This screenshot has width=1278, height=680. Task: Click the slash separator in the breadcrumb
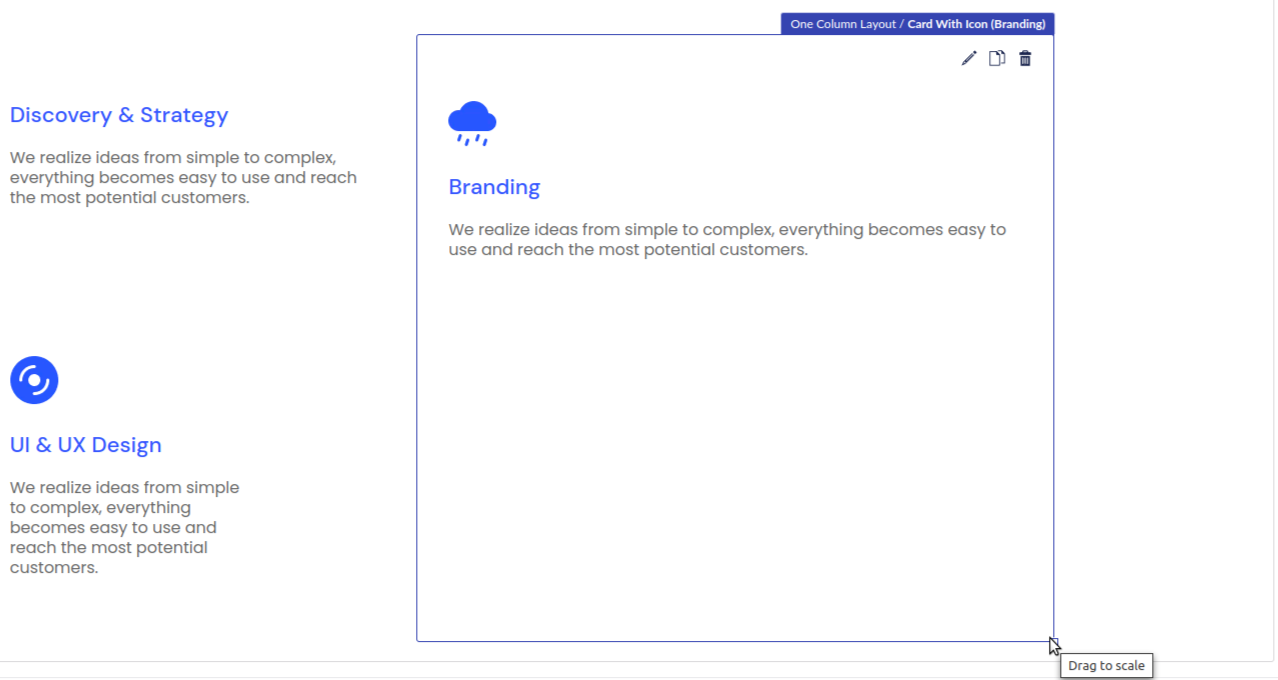[x=902, y=24]
